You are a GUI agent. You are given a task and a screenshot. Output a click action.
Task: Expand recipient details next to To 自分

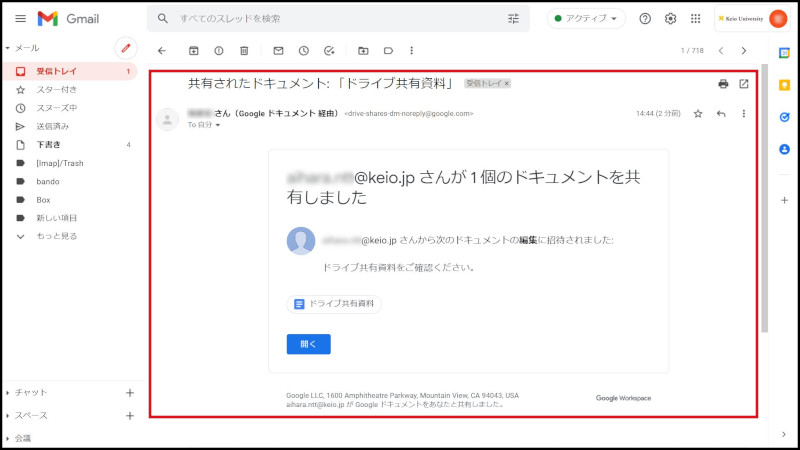coord(218,125)
